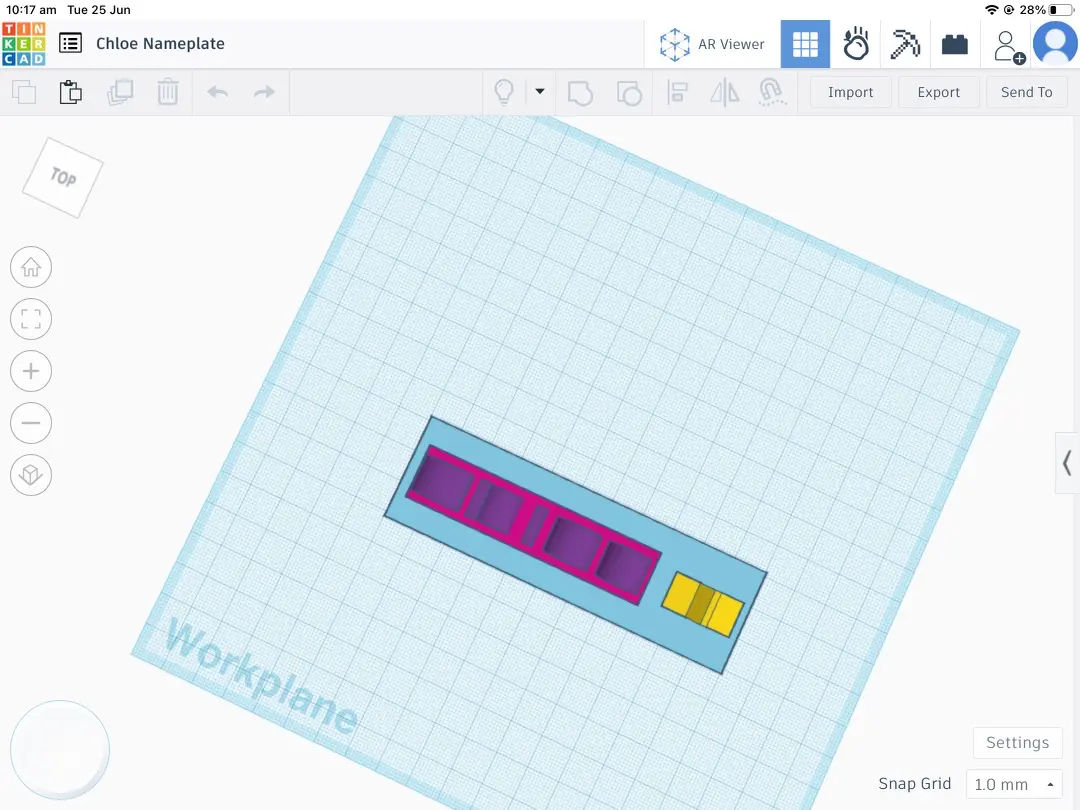Zoom out with the minus button
1080x810 pixels.
(x=31, y=423)
